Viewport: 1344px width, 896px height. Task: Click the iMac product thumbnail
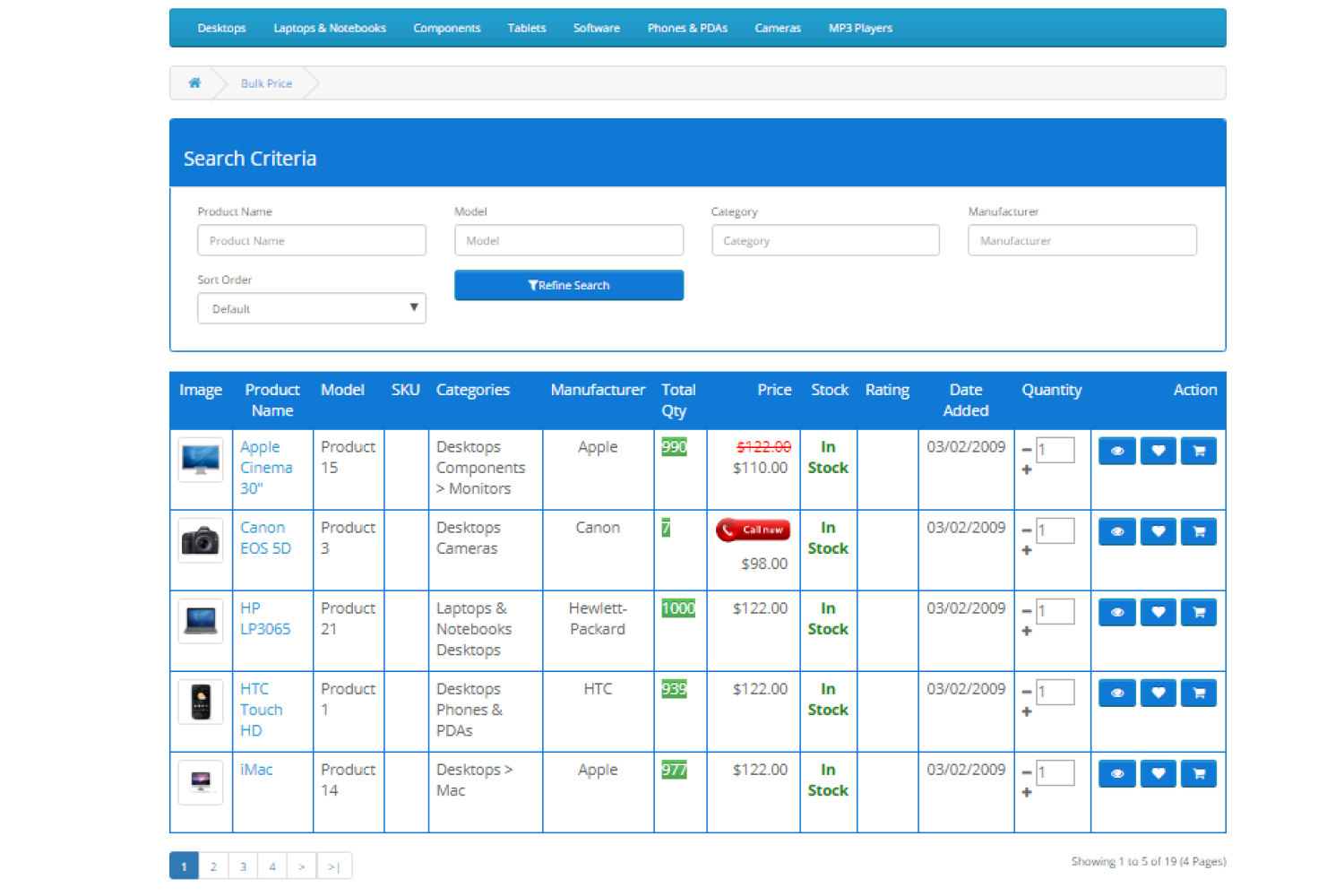(201, 782)
